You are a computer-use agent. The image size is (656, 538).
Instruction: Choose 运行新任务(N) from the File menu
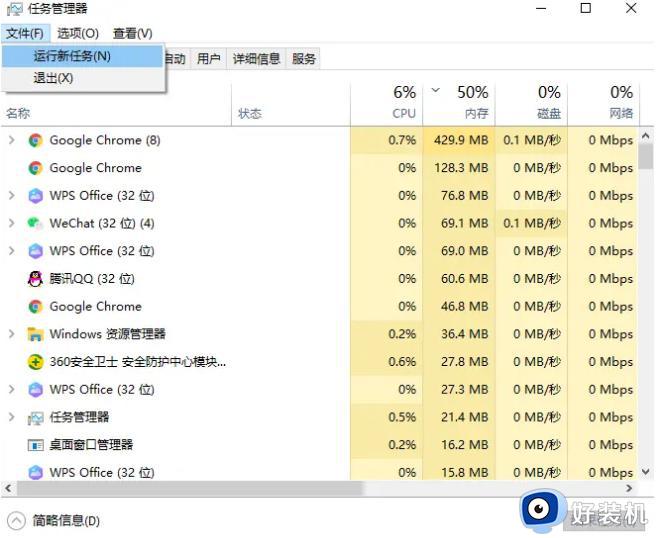pyautogui.click(x=82, y=56)
